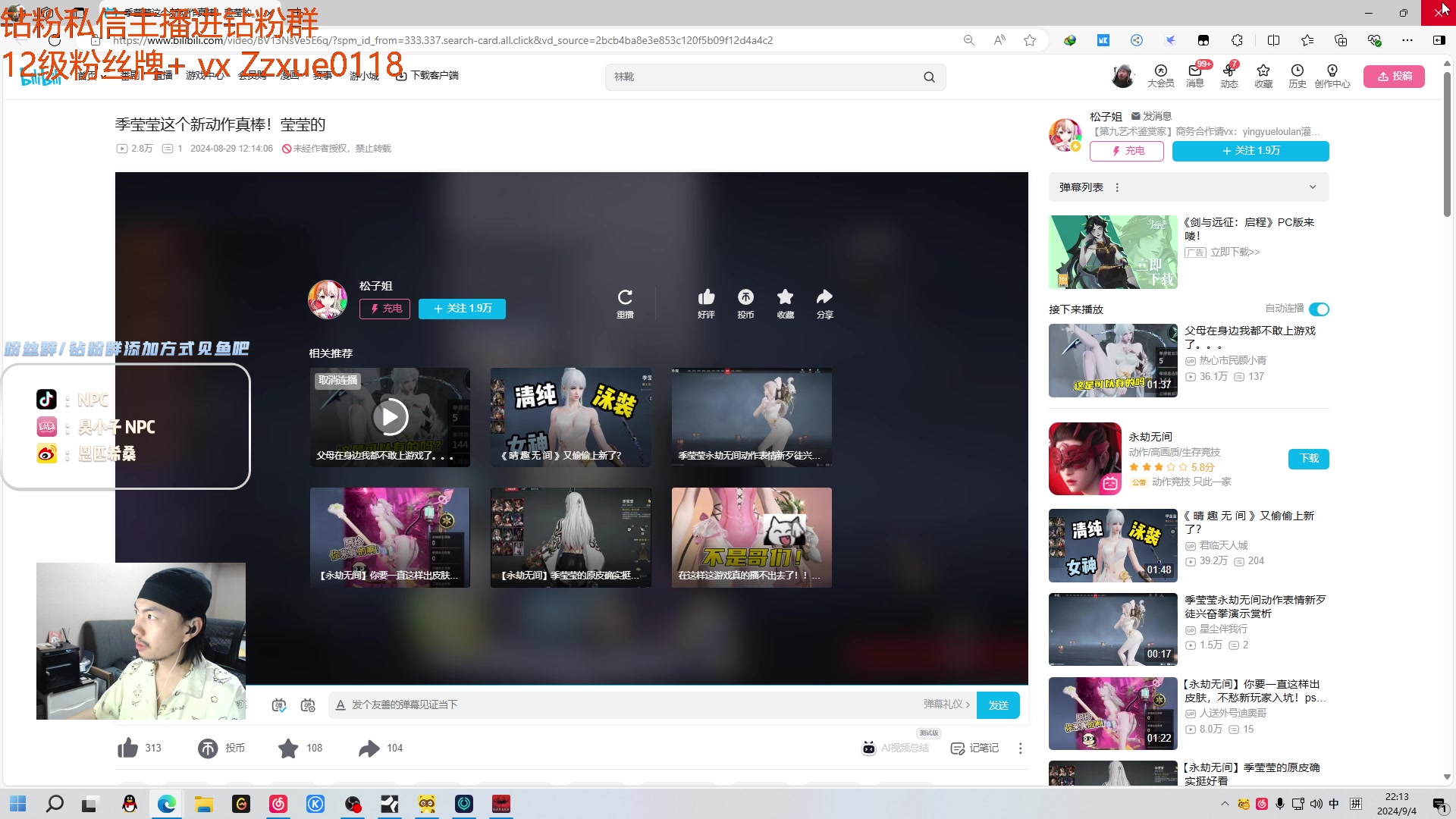
Task: Open the 记笔记 notes tool
Action: tap(974, 748)
